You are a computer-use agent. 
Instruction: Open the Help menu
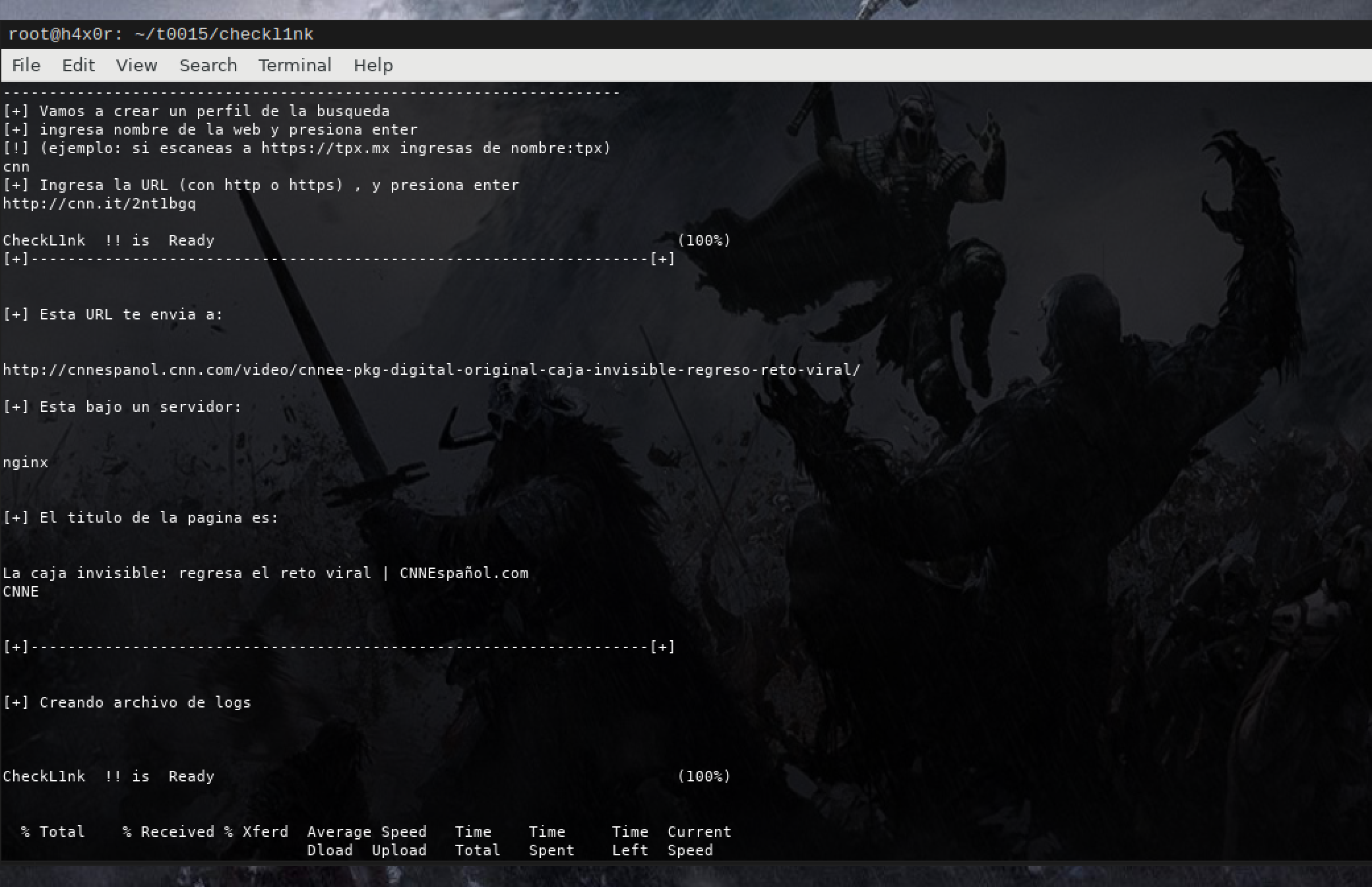coord(373,65)
